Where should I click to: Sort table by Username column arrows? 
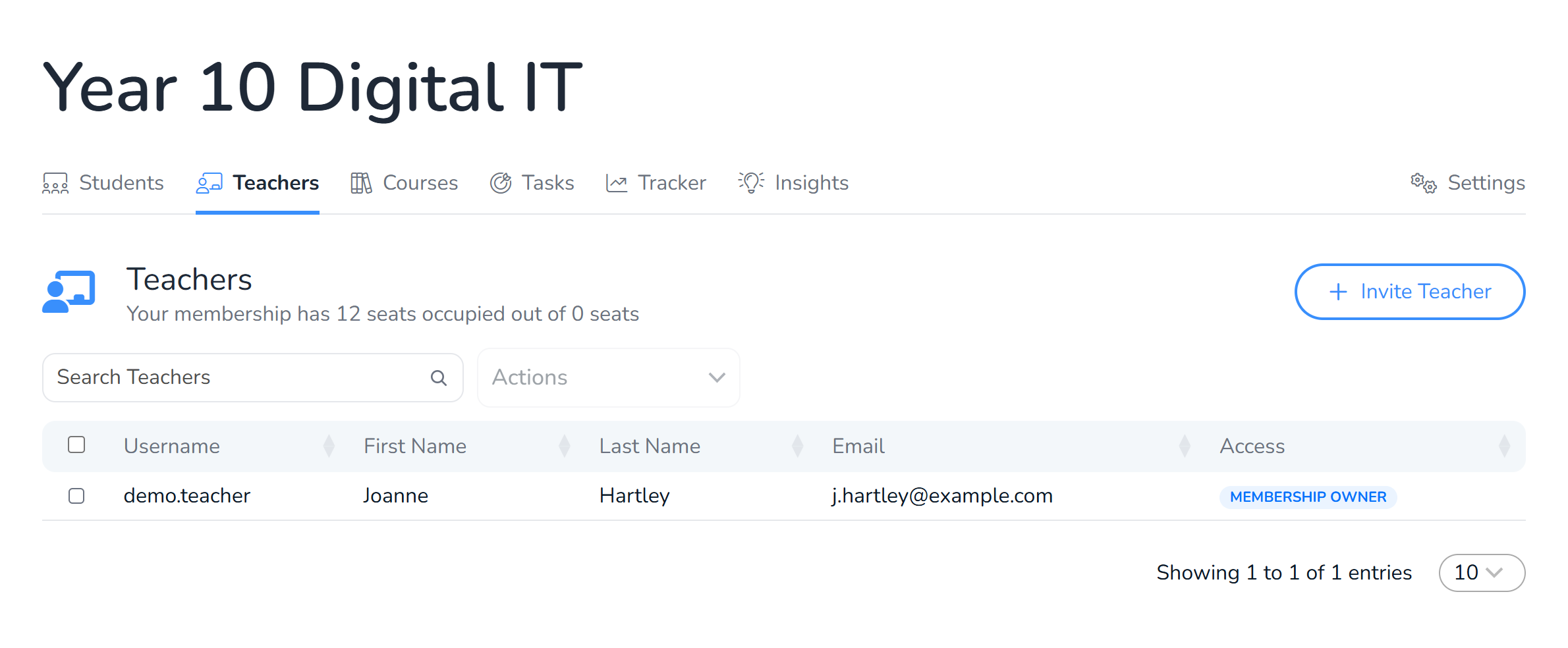(x=329, y=446)
